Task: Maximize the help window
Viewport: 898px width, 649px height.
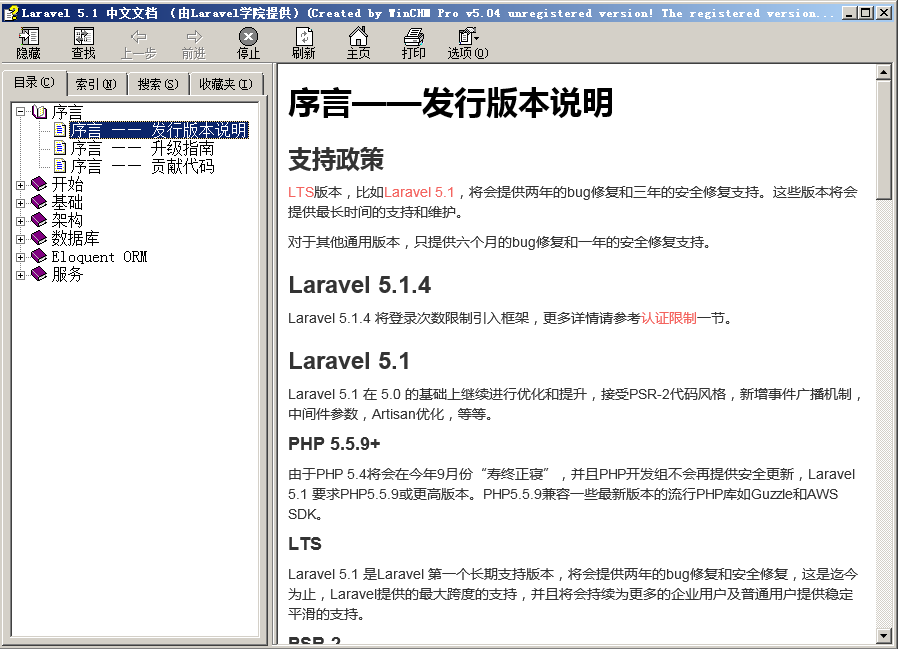Action: click(866, 13)
